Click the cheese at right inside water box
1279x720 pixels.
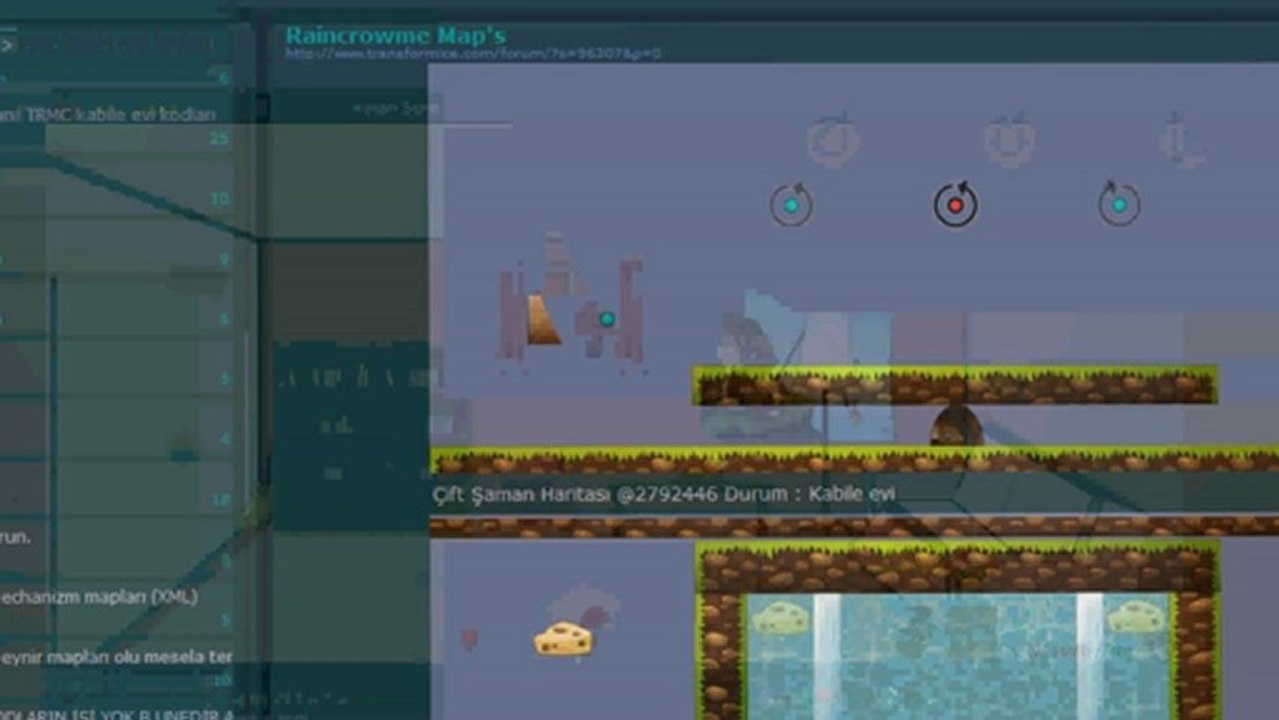(1137, 616)
